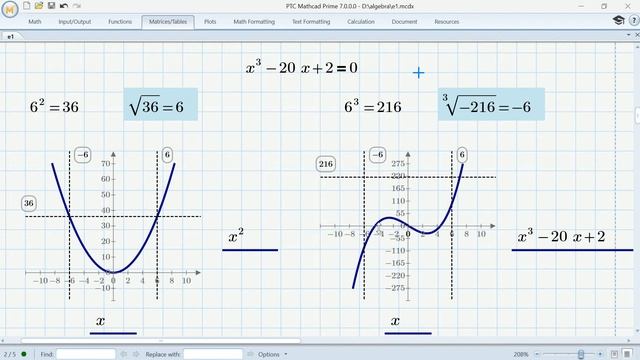Open the Math Formatting ribbon tab
This screenshot has height=360, width=640.
click(254, 22)
